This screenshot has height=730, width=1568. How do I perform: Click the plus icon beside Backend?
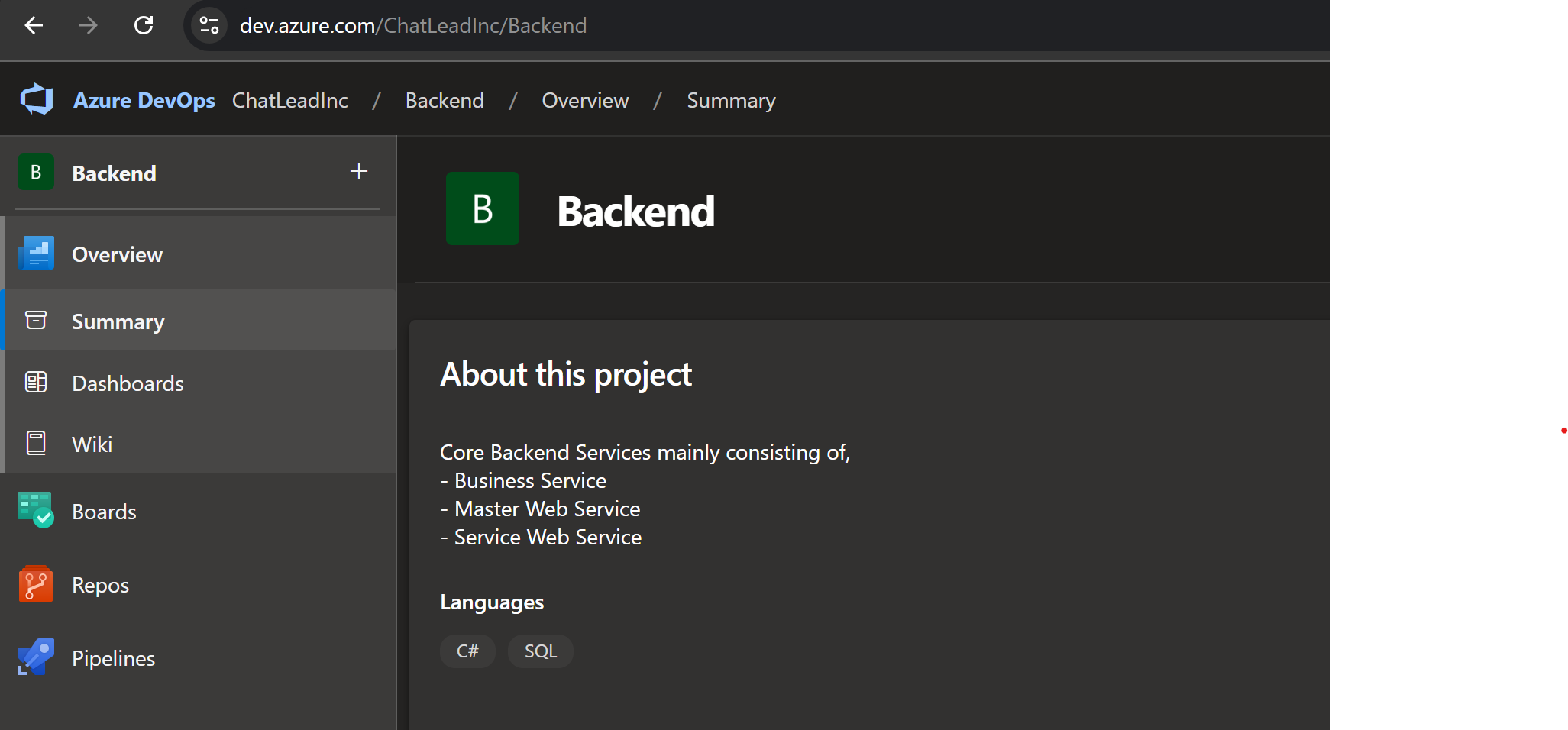[x=359, y=172]
